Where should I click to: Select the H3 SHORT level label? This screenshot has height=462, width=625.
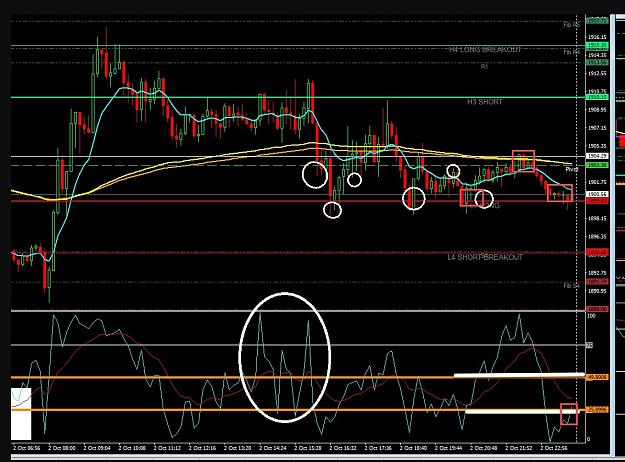coord(485,102)
